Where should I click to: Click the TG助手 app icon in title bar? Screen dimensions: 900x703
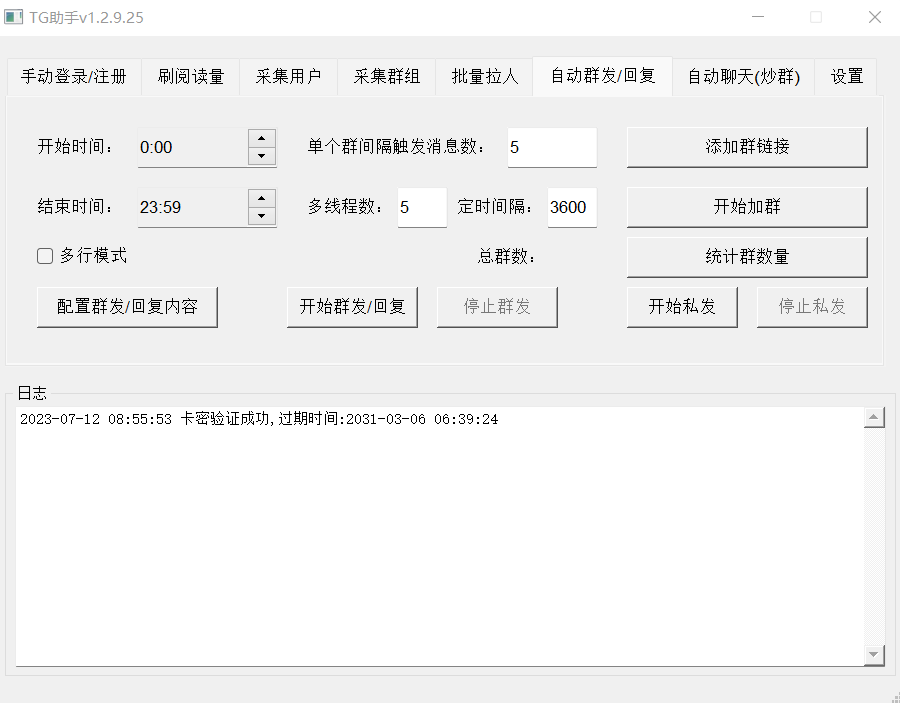pos(14,17)
